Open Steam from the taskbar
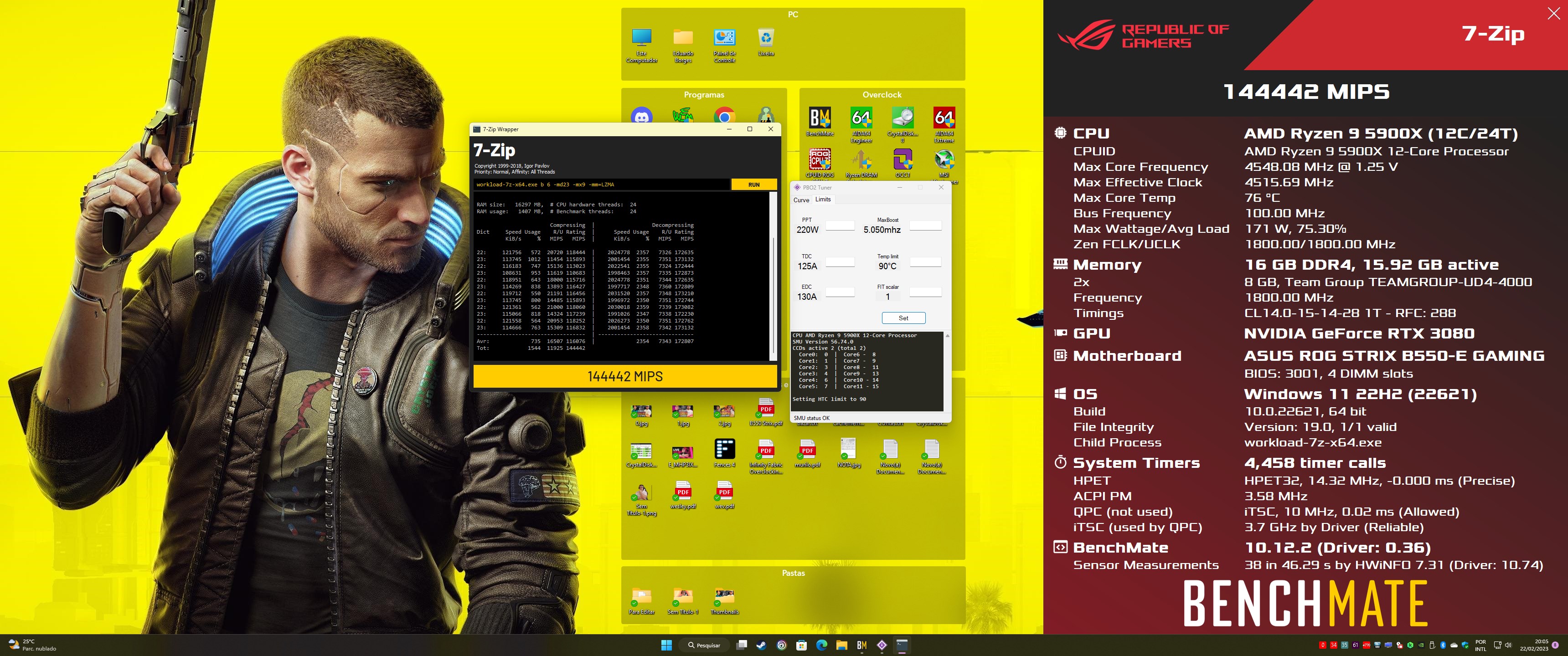Viewport: 1568px width, 656px height. (762, 645)
